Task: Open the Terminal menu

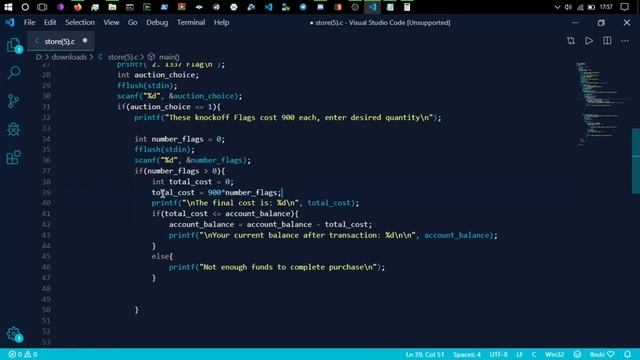Action: [191, 22]
